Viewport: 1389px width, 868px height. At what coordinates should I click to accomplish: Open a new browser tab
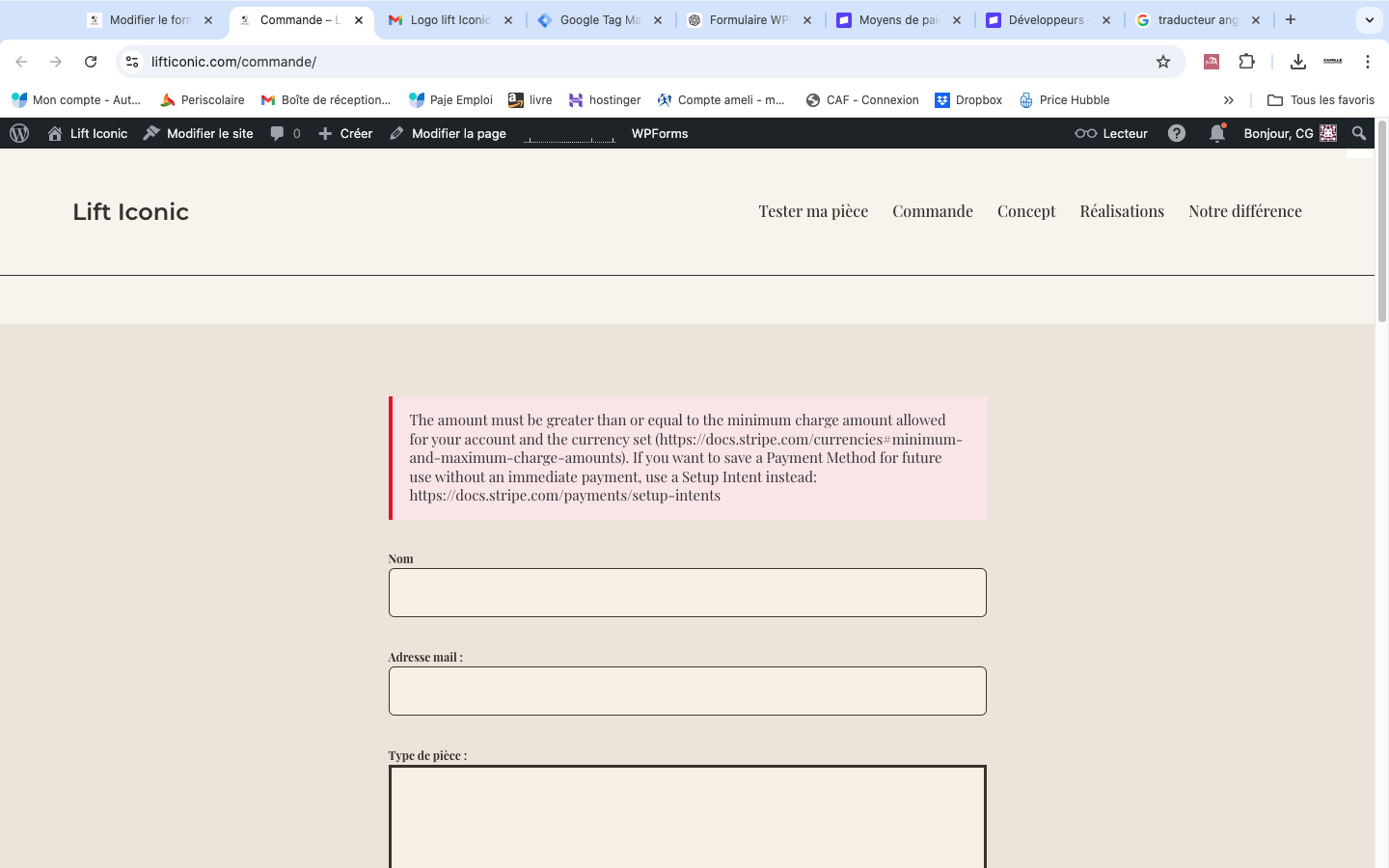[1291, 19]
